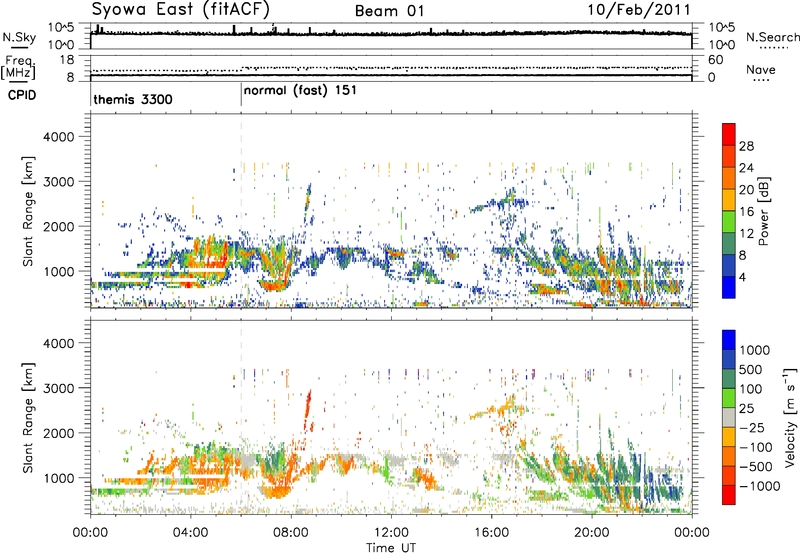Click the dashed CPID change line in power panel
This screenshot has height=554, width=800.
pyautogui.click(x=241, y=210)
